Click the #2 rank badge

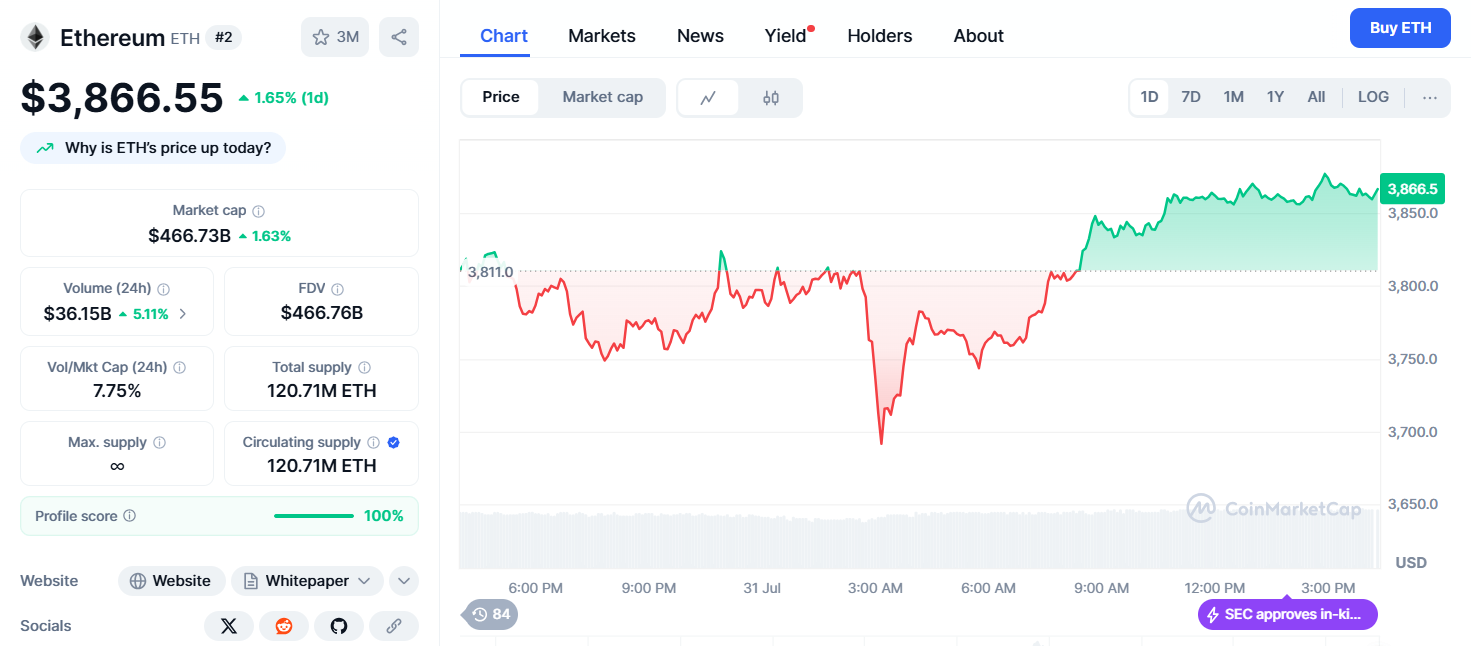pos(223,38)
